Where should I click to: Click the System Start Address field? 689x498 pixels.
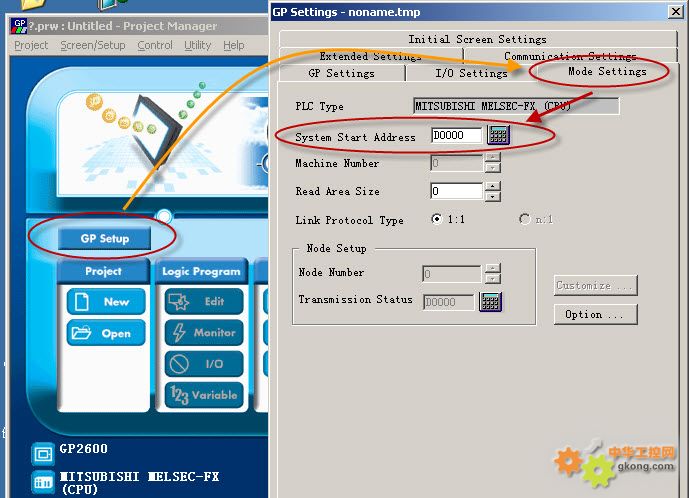pos(457,135)
